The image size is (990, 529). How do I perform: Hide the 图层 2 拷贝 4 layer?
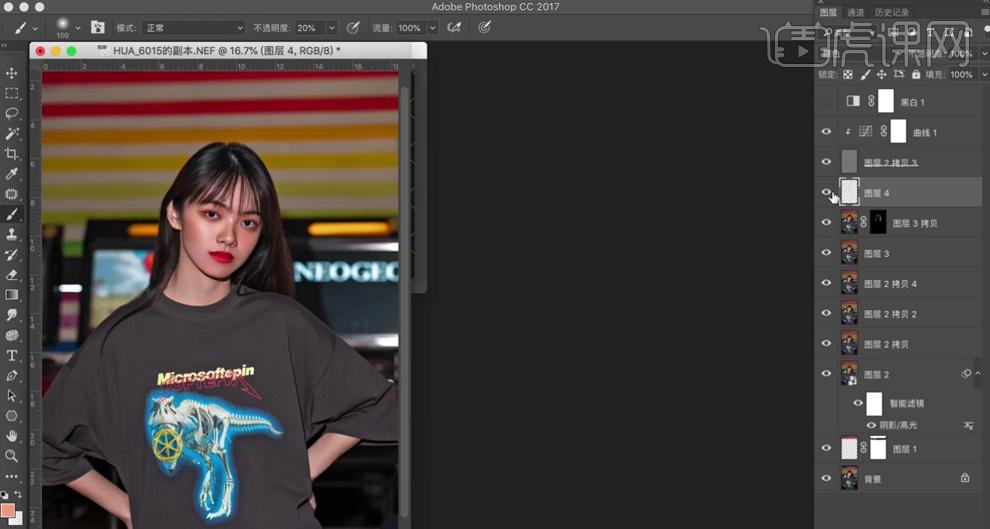tap(826, 283)
